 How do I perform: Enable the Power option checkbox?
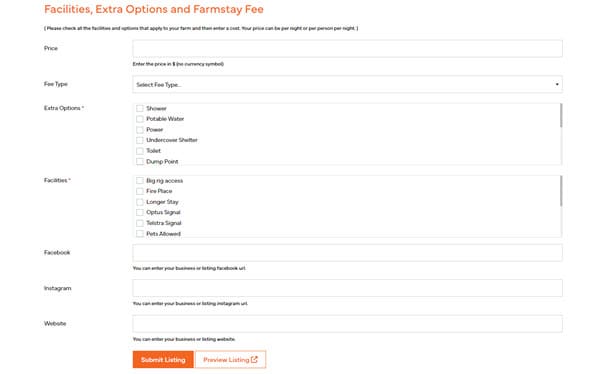(140, 130)
